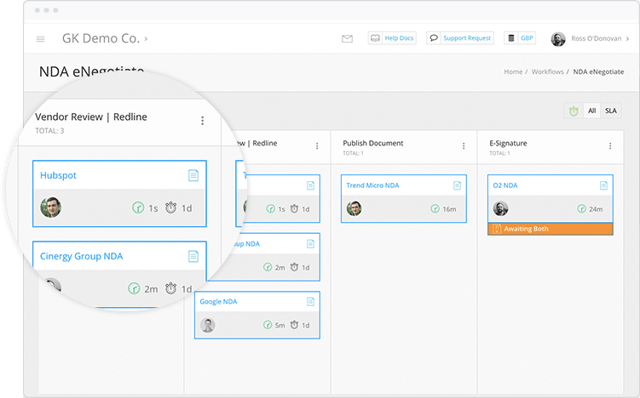The width and height of the screenshot is (640, 398).
Task: Click document icon on Google NDA card
Action: 310,302
